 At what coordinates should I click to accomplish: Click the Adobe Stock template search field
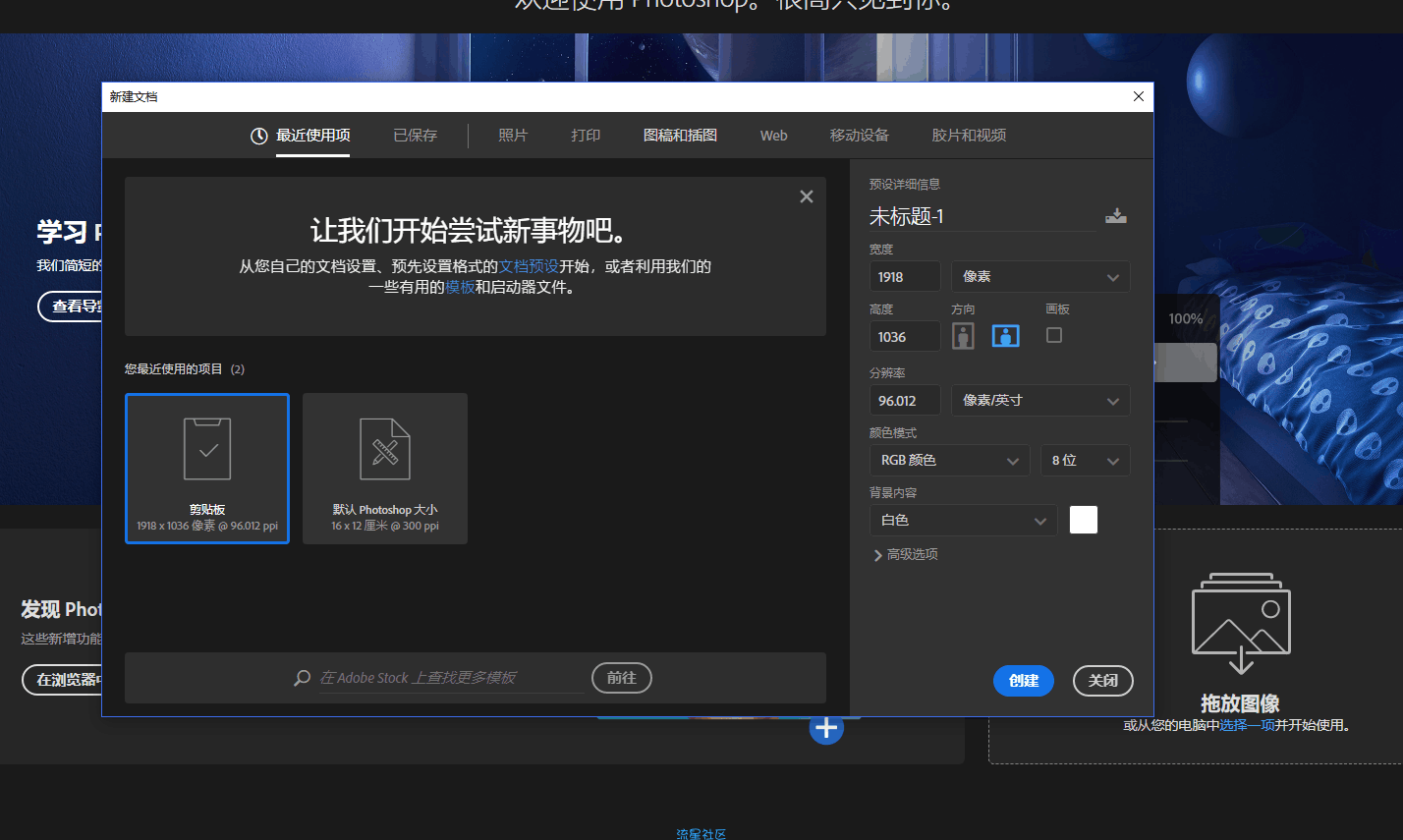pos(451,678)
